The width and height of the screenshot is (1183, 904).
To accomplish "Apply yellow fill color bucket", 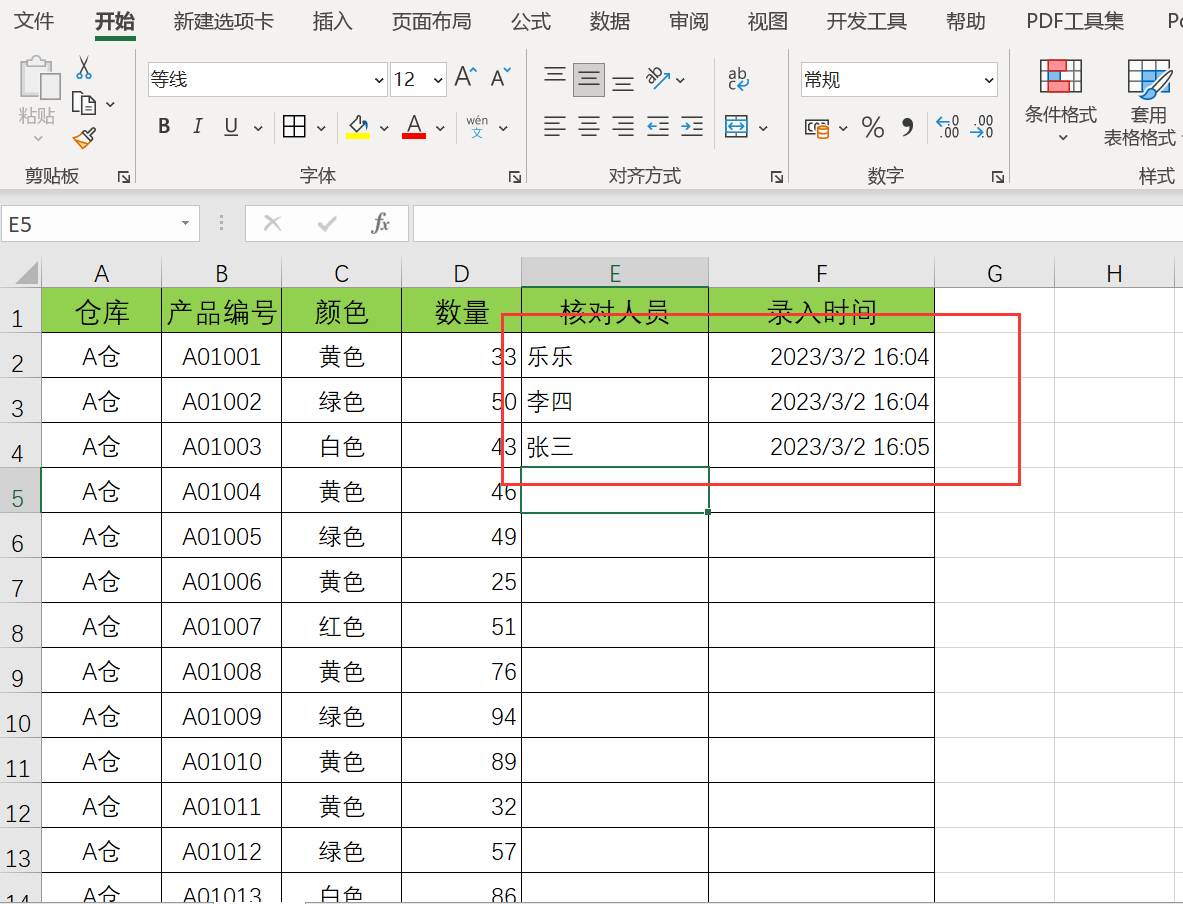I will [358, 127].
